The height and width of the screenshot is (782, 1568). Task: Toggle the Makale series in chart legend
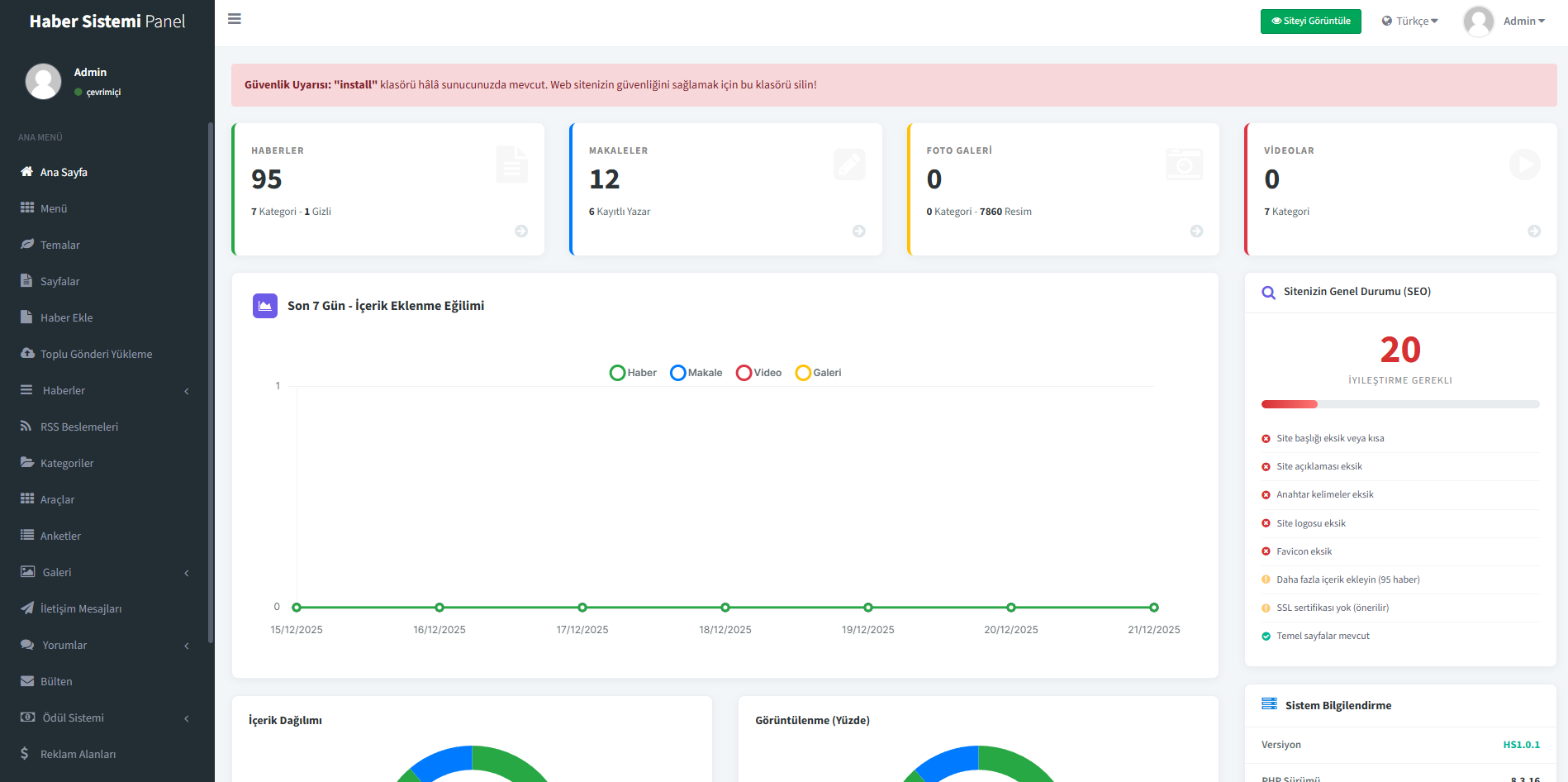696,373
